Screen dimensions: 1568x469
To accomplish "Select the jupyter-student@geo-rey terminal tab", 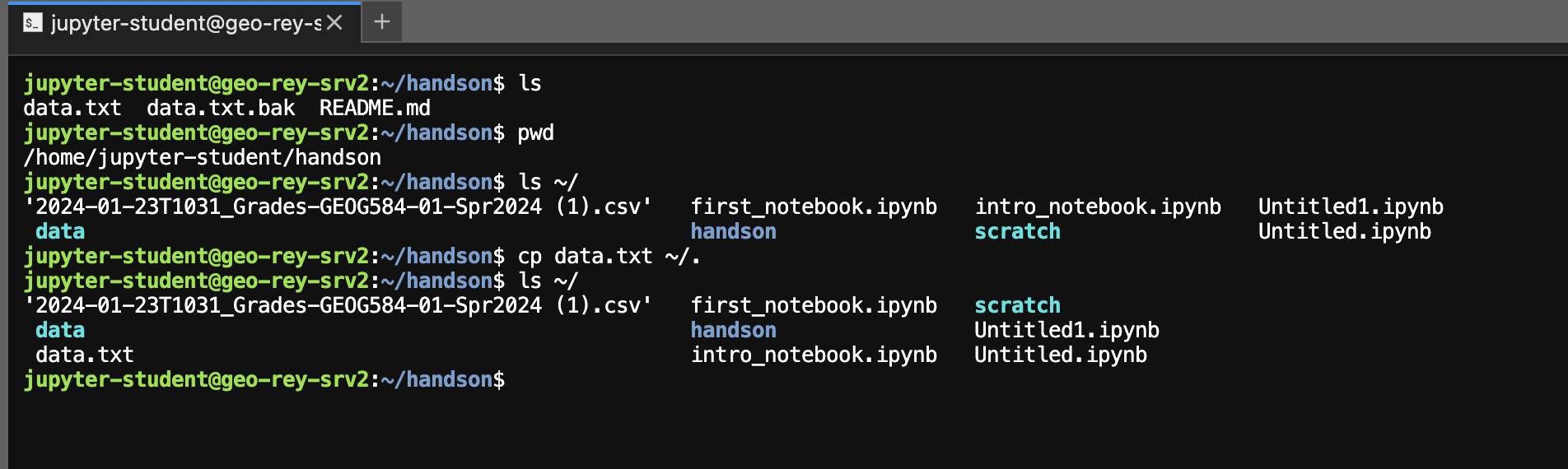I will tap(185, 22).
